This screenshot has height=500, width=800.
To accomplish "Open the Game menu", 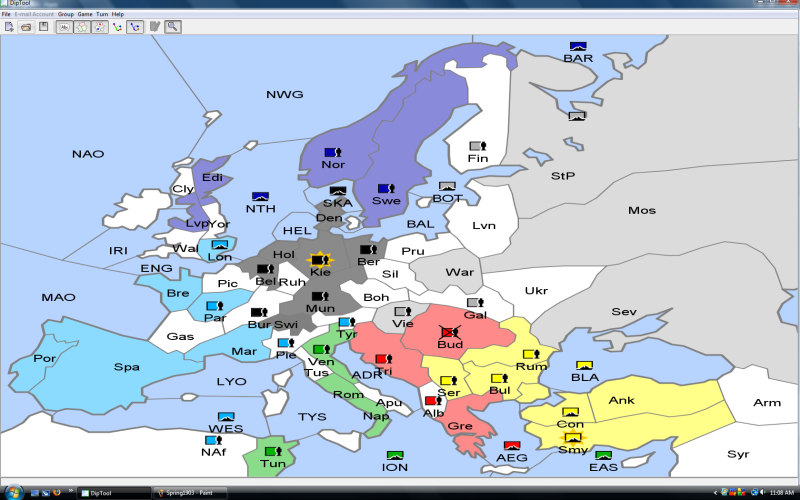I will (85, 14).
